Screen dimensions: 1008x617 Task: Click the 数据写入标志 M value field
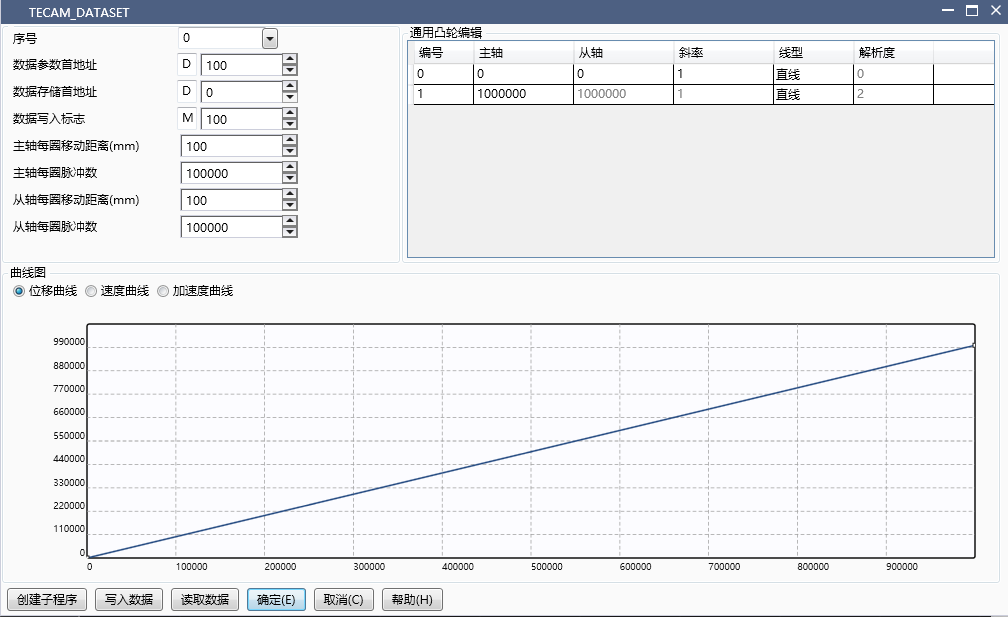point(240,118)
